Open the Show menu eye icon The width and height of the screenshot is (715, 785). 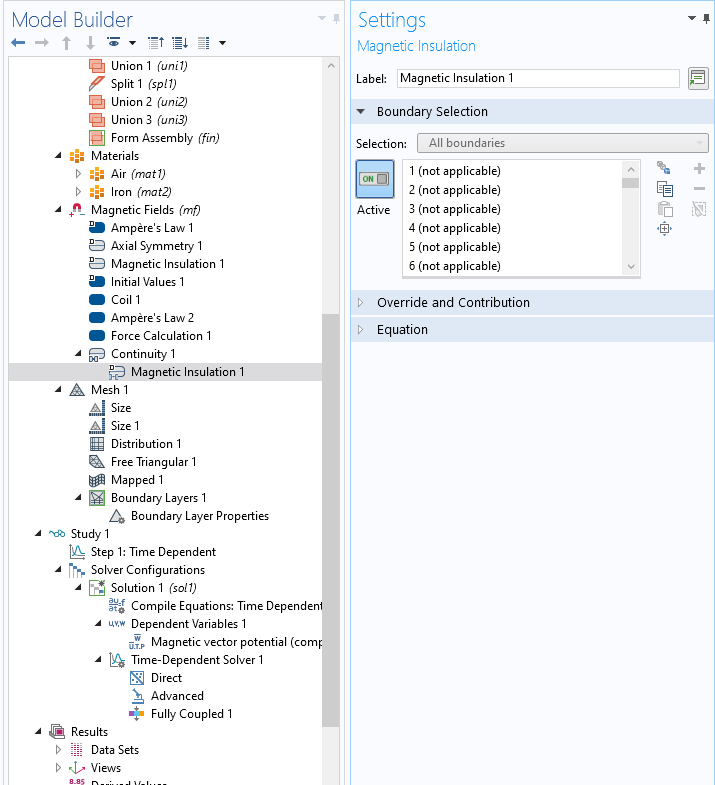click(x=114, y=43)
